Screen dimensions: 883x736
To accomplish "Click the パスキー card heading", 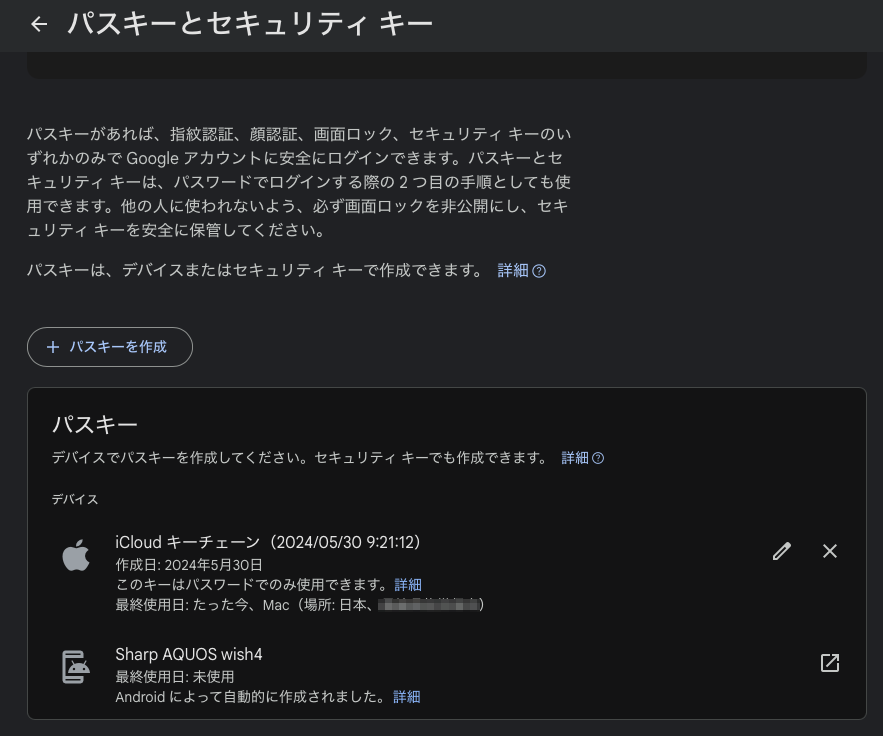I will pyautogui.click(x=95, y=424).
